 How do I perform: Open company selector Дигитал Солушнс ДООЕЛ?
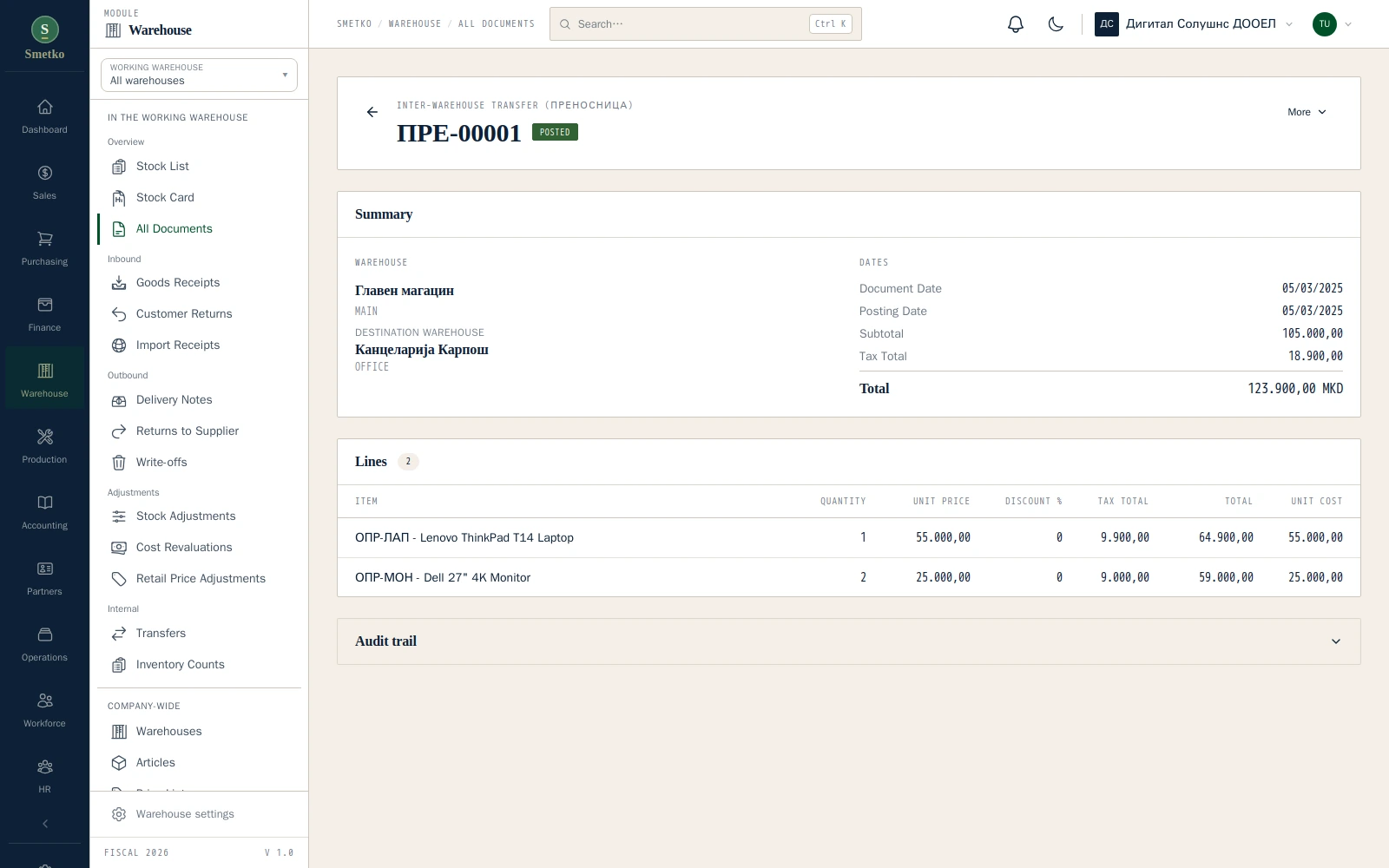1194,24
